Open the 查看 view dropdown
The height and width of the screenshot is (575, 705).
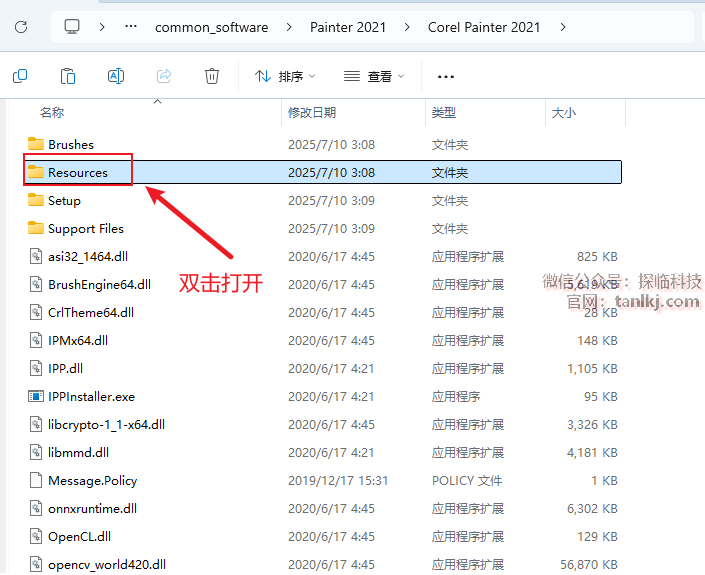[x=374, y=76]
